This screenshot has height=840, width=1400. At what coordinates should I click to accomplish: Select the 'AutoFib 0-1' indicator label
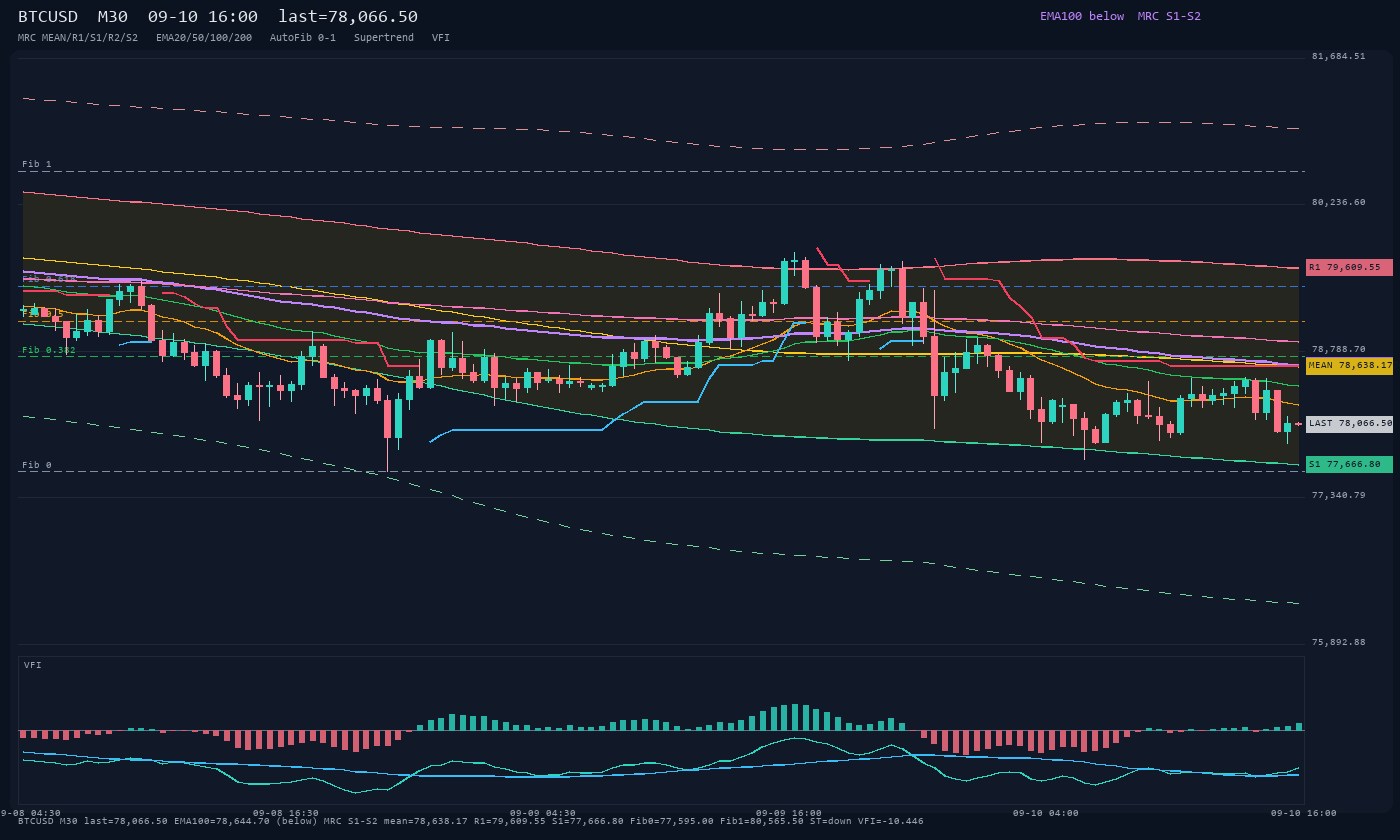tap(303, 37)
